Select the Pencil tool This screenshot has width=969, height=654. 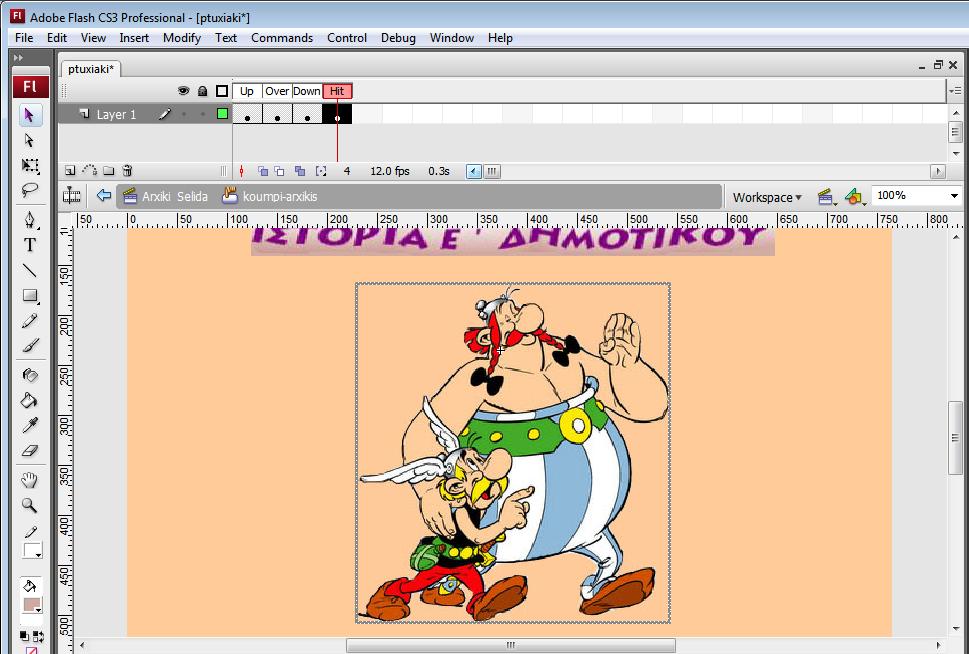point(29,320)
